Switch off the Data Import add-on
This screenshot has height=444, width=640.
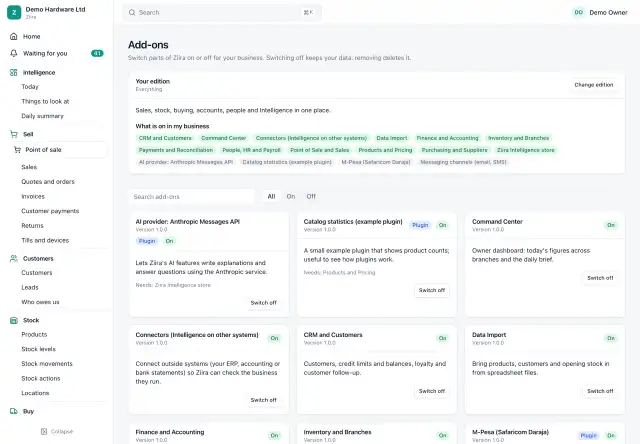[x=600, y=391]
